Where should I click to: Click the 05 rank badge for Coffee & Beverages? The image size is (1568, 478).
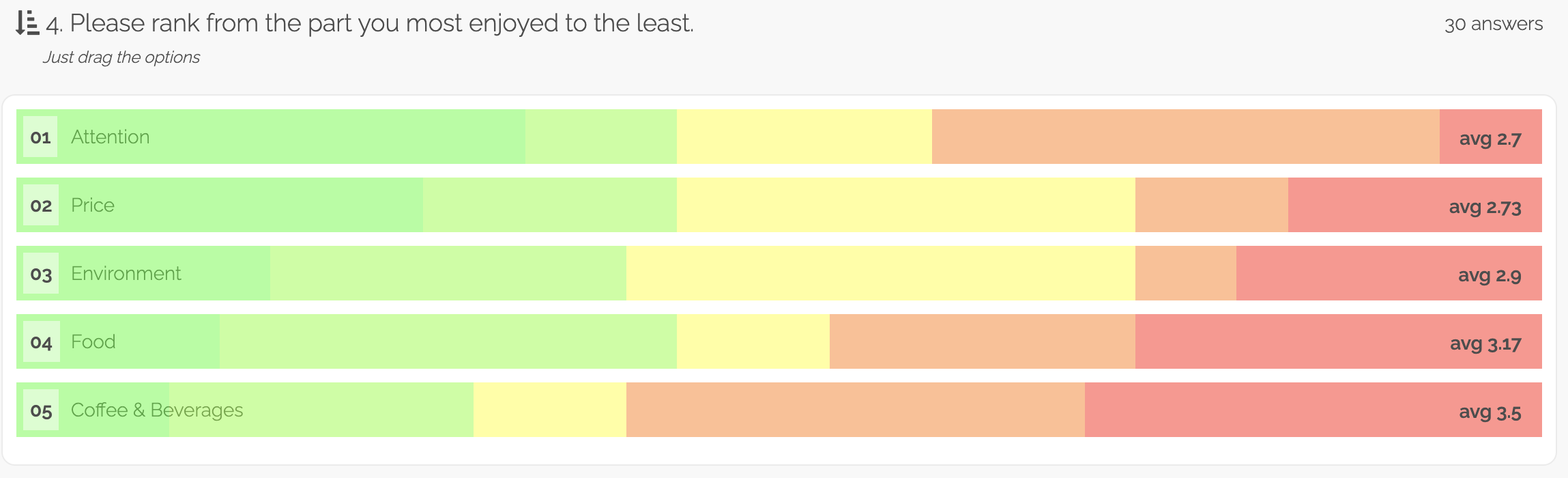pyautogui.click(x=41, y=410)
